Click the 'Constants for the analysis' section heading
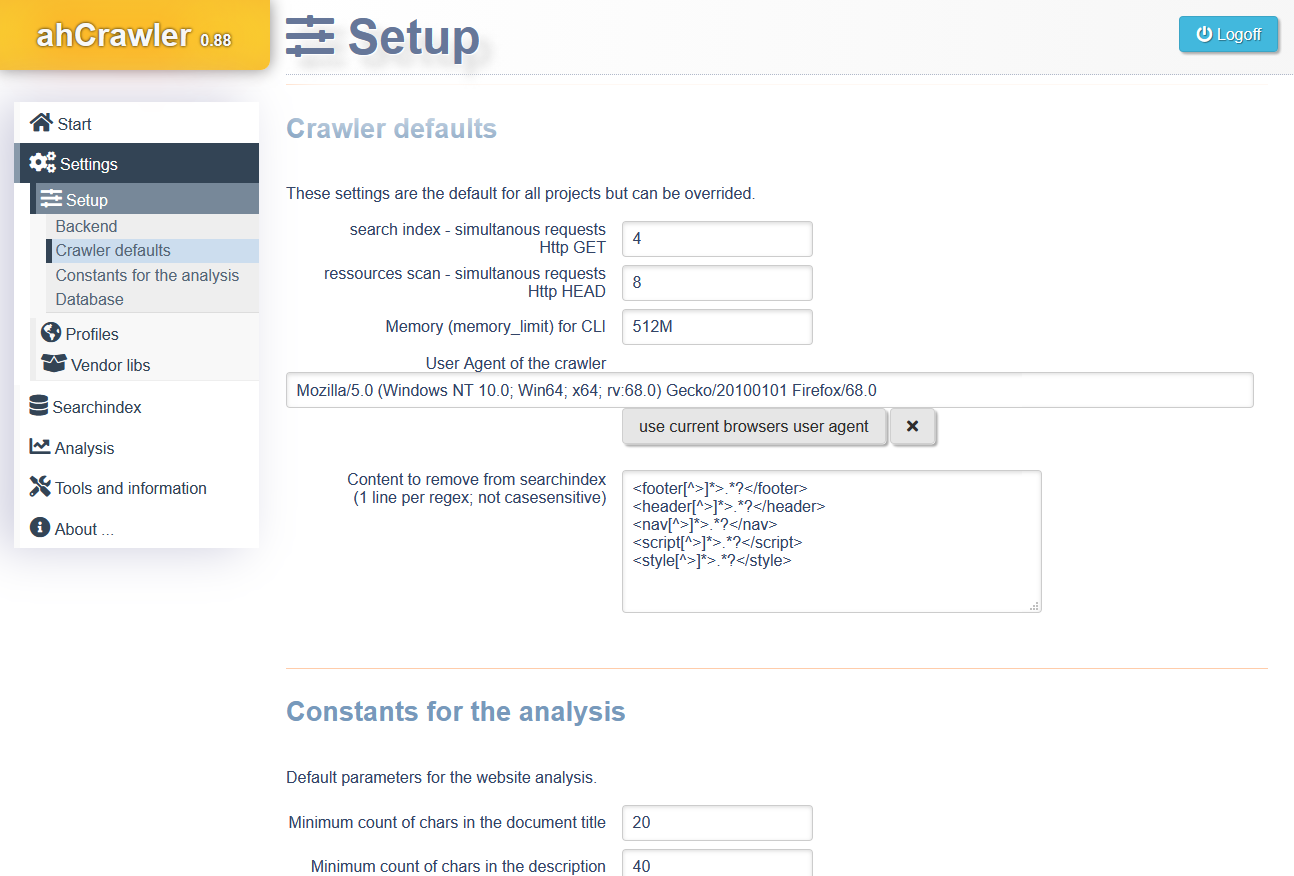1294x876 pixels. pyautogui.click(x=456, y=712)
